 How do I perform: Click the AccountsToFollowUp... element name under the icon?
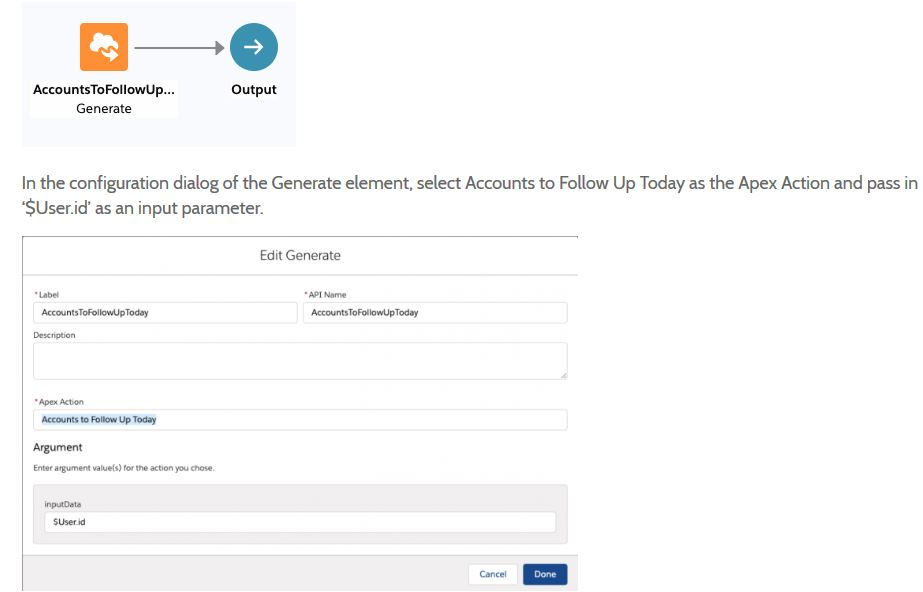[104, 90]
